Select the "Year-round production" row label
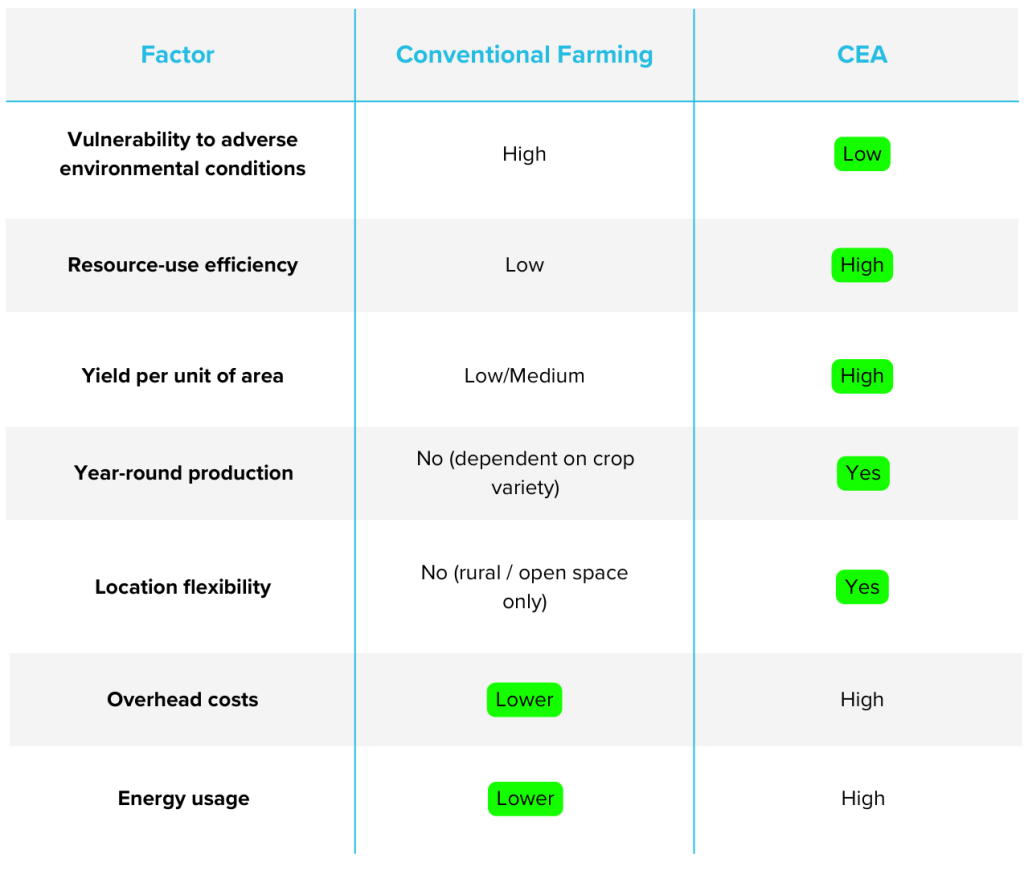 click(x=184, y=473)
